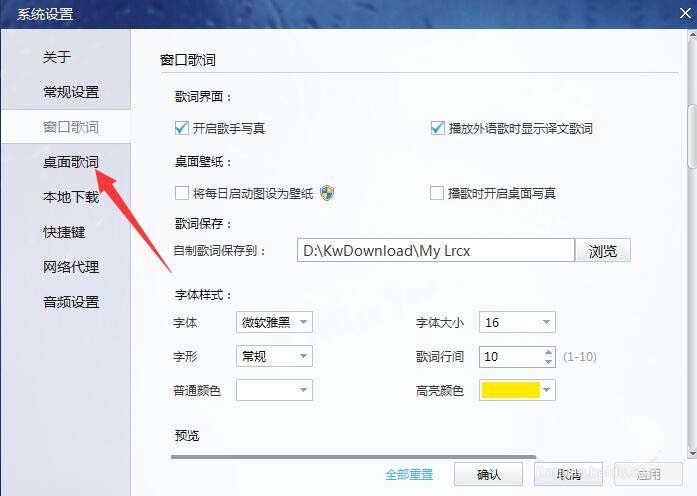Click the UAC shield icon beside wallpaper option

click(327, 193)
